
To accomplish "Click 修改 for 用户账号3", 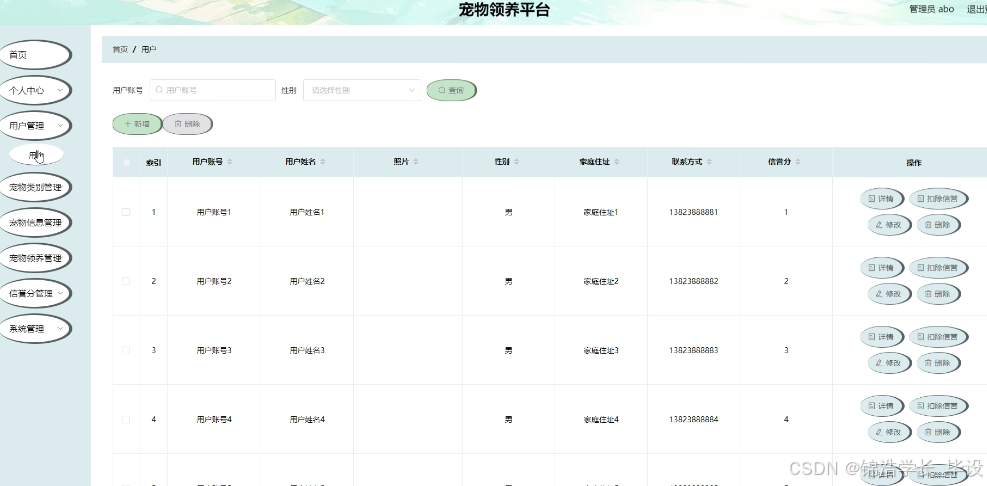I will click(889, 363).
